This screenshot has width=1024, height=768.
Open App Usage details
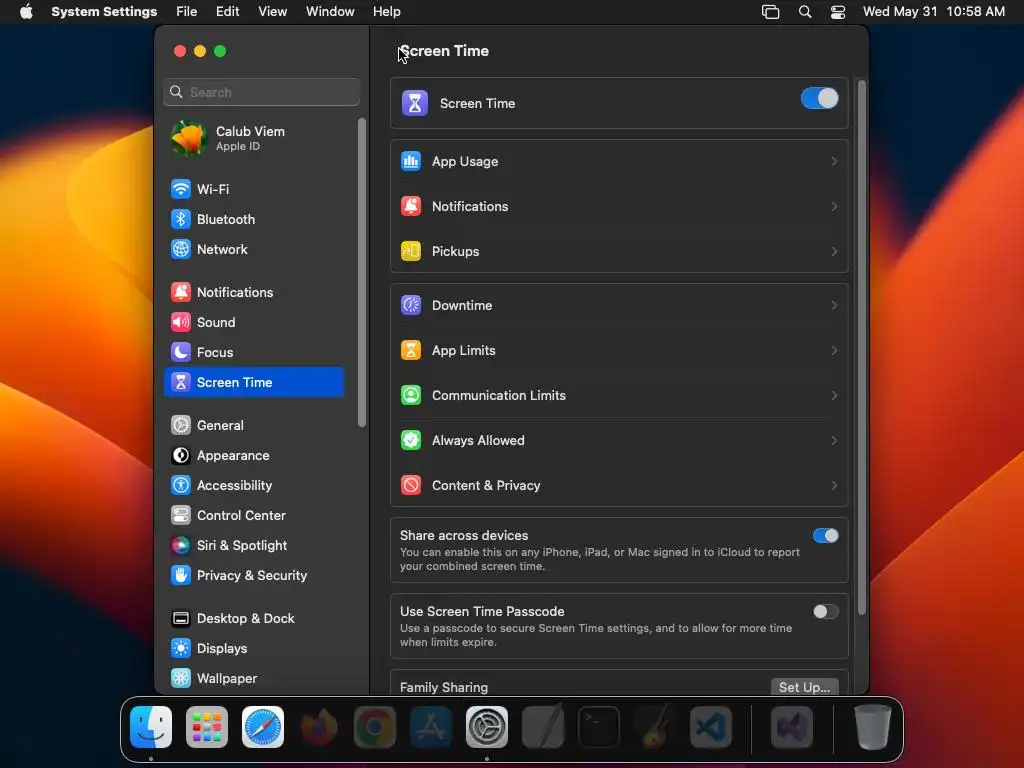click(x=619, y=162)
